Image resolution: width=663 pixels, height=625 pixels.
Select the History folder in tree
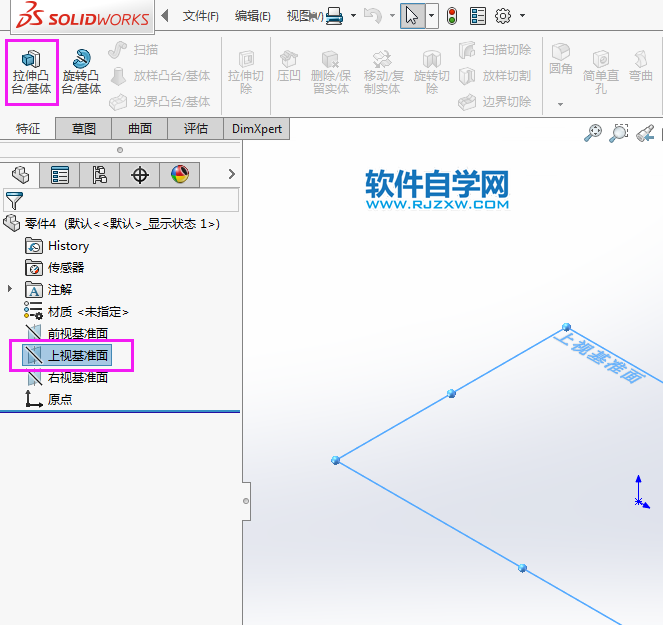tap(57, 246)
